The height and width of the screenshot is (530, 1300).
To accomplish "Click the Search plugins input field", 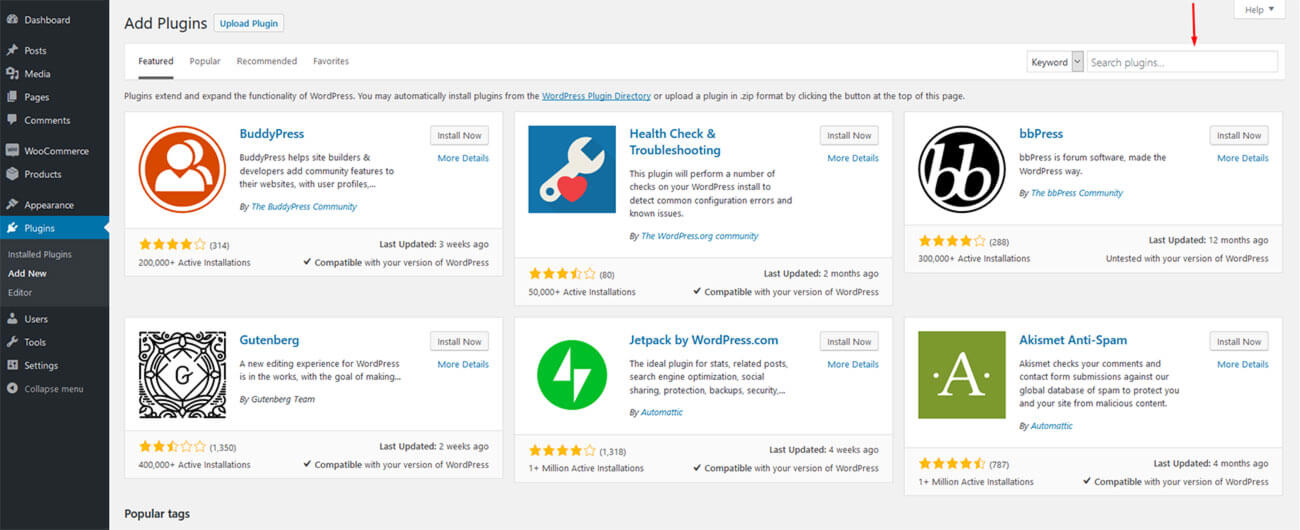I will pos(1182,62).
